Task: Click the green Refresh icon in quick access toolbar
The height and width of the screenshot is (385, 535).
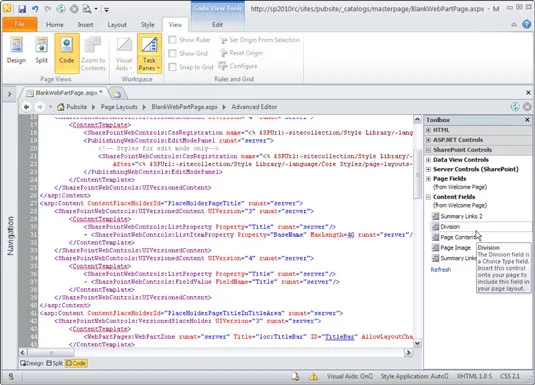Action: point(61,9)
